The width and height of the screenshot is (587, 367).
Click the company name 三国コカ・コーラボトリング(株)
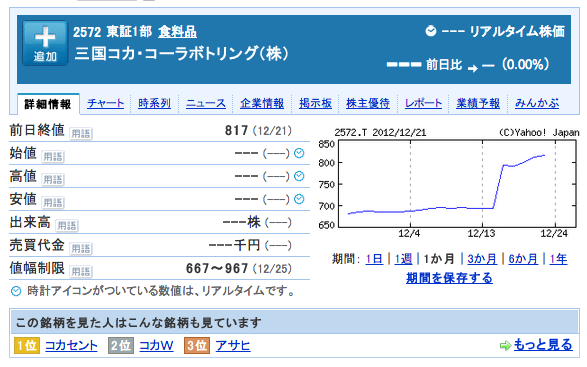[x=182, y=54]
